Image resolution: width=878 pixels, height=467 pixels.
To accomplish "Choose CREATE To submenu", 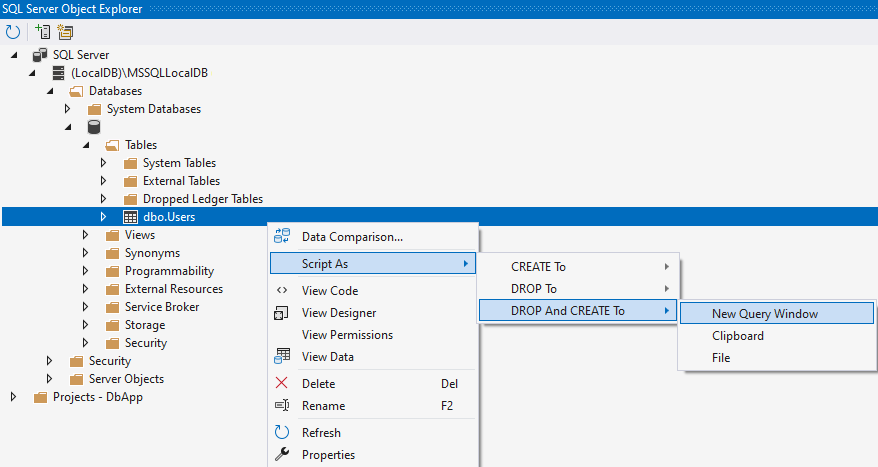I will coord(578,267).
